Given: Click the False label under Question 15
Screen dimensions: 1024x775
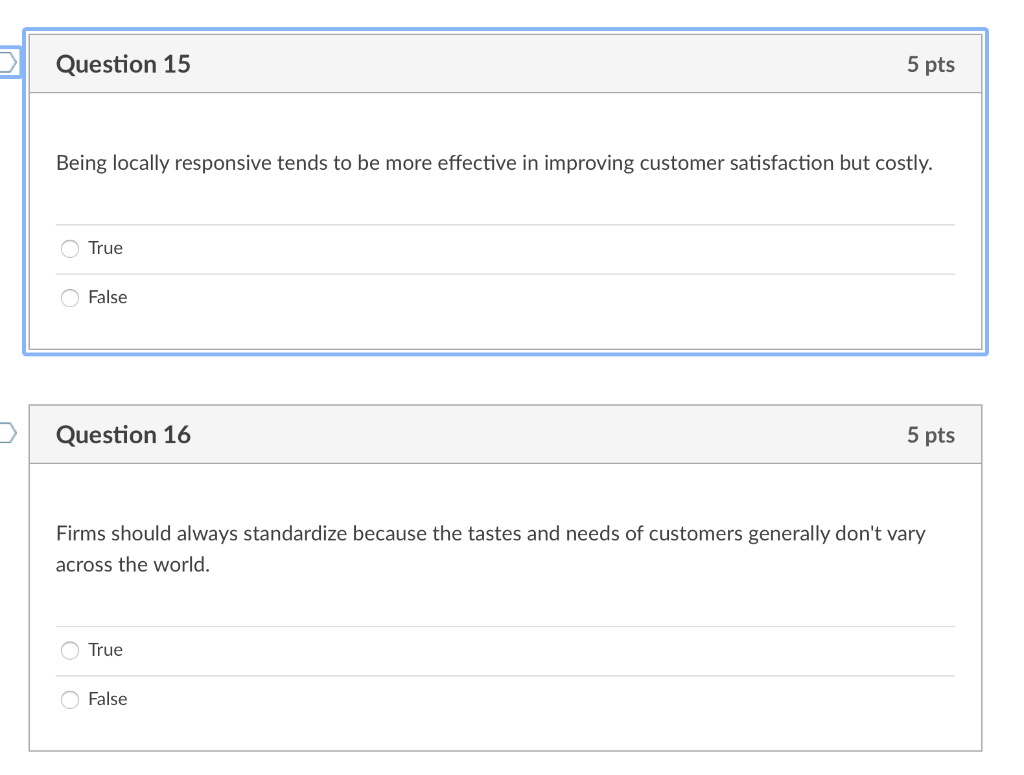Looking at the screenshot, I should coord(110,297).
